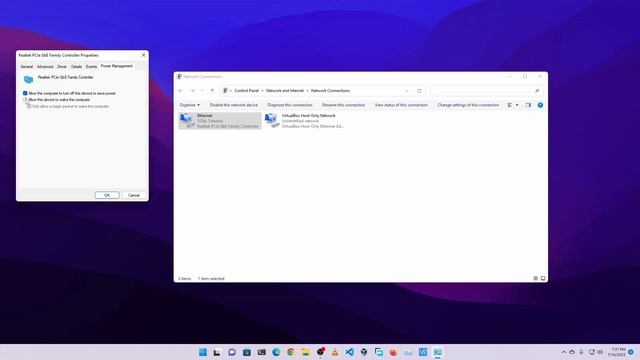Click 'Change settings of this connection'

(468, 105)
